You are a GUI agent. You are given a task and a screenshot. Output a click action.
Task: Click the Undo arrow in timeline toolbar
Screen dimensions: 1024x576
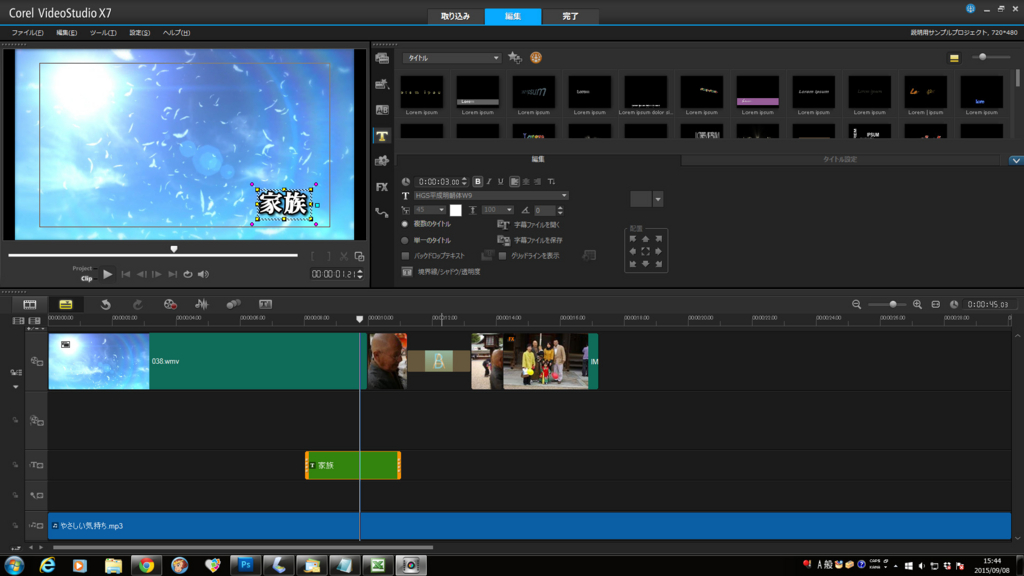[105, 304]
